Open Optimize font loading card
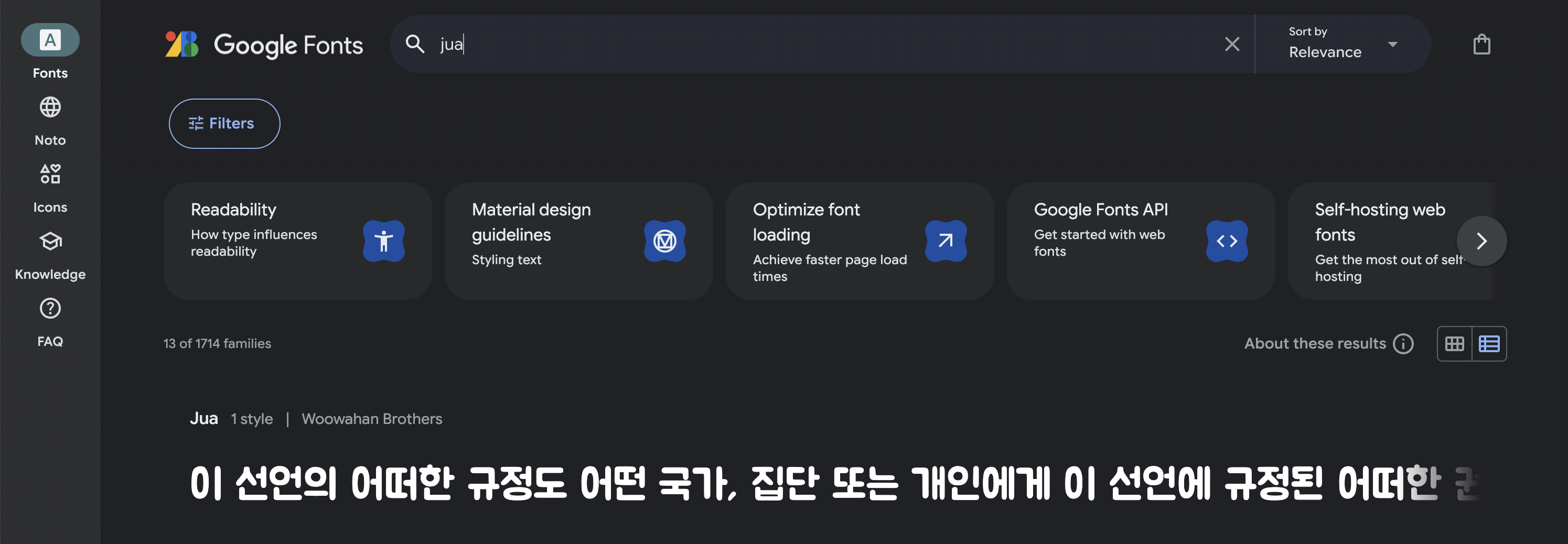This screenshot has width=1568, height=544. (860, 241)
